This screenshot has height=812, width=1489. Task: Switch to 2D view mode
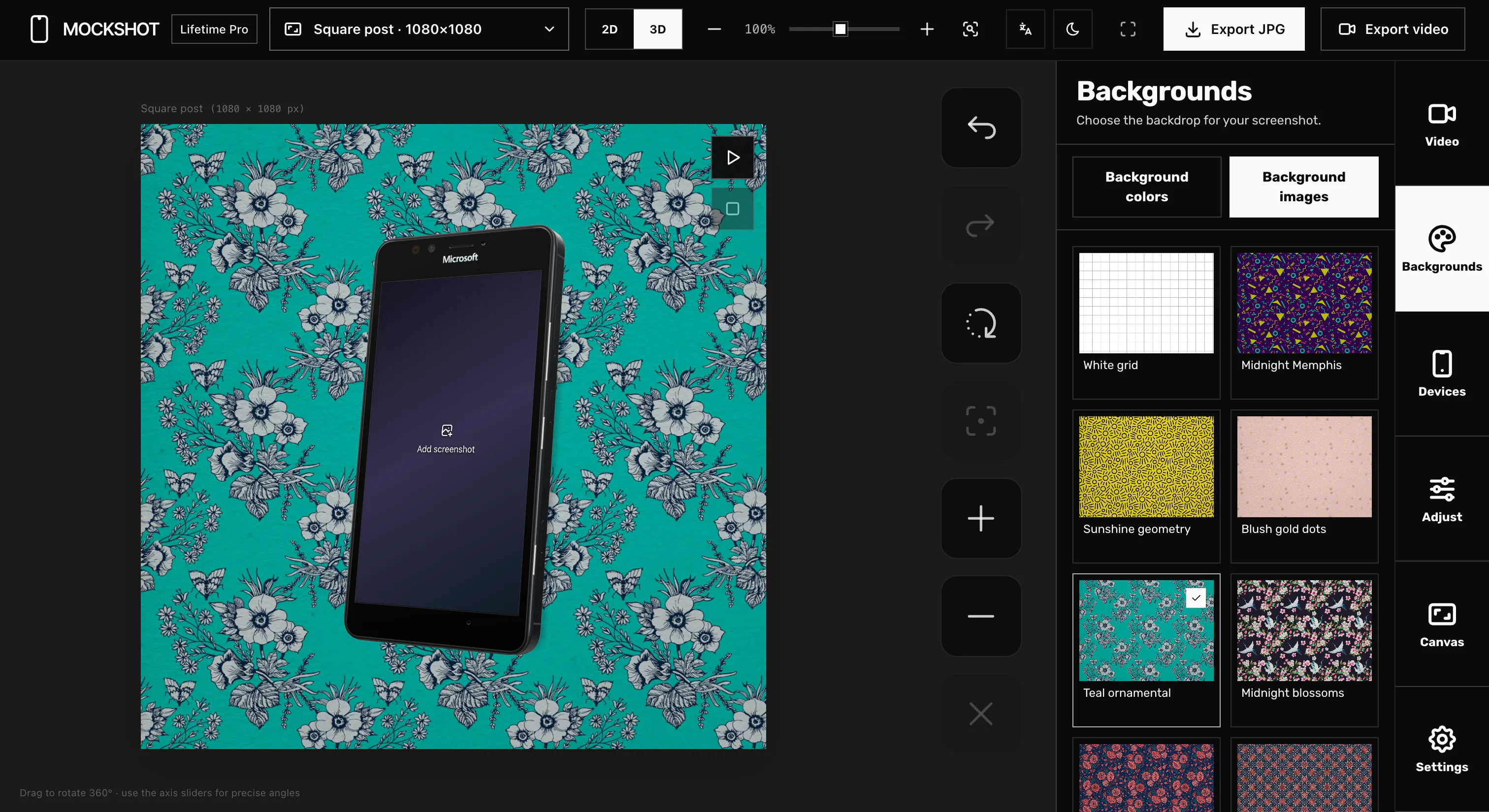610,29
